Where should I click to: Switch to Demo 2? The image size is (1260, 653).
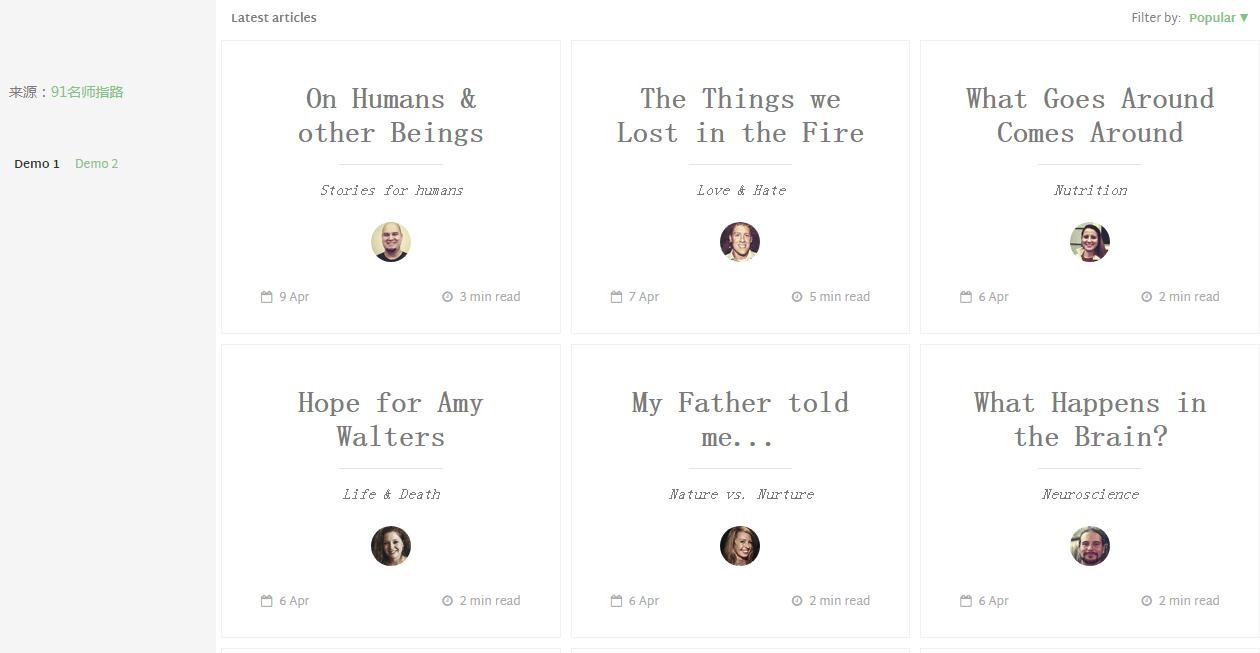pos(97,164)
